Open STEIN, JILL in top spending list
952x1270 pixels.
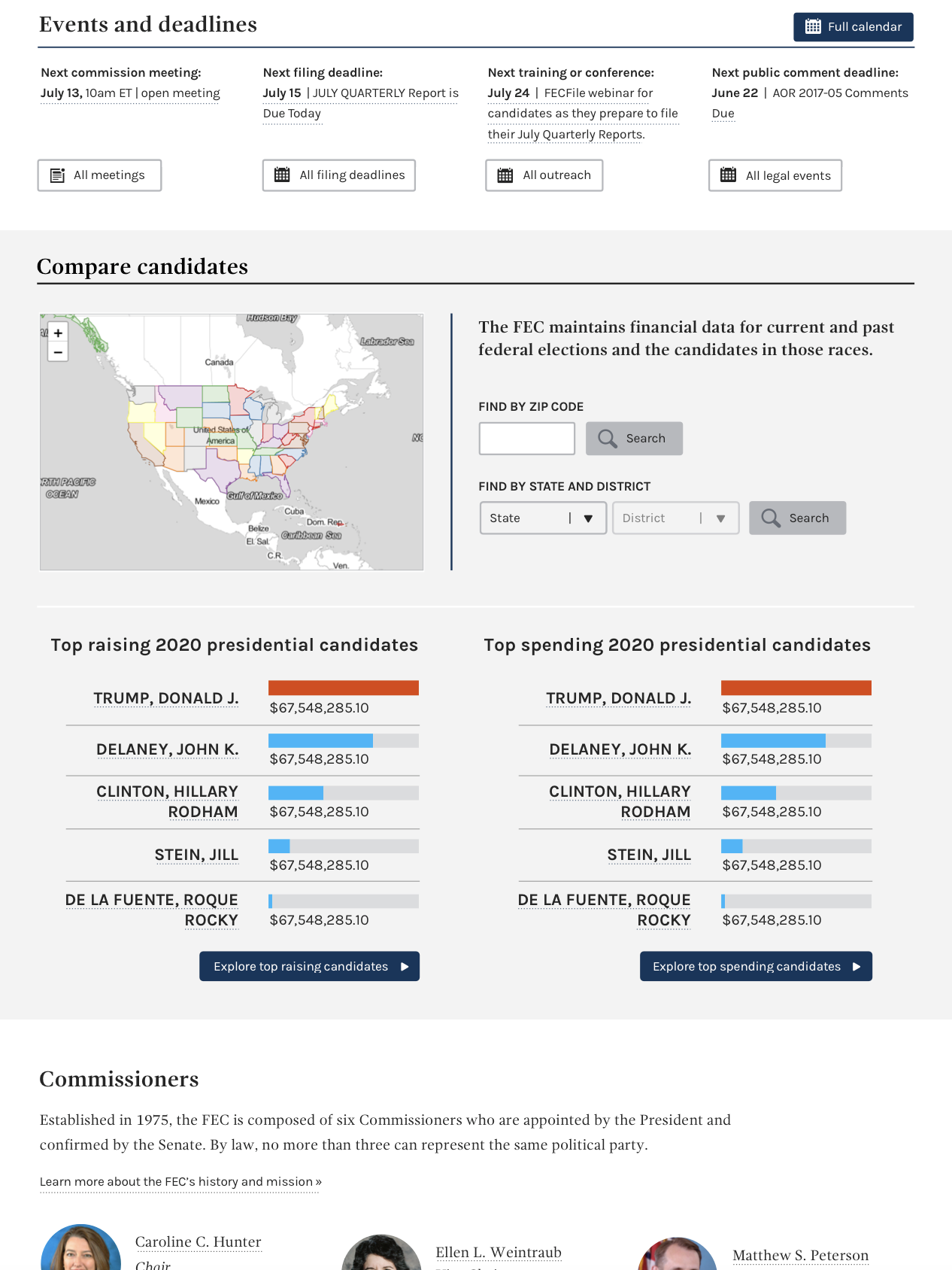tap(649, 855)
